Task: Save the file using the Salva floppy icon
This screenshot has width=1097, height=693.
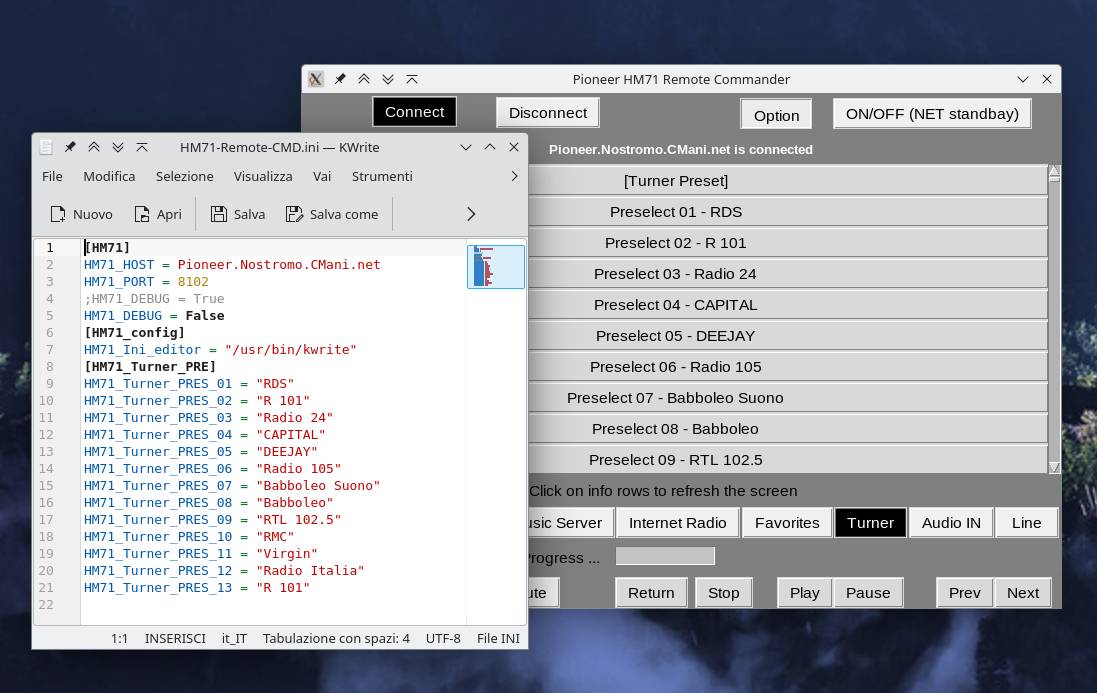Action: (x=219, y=214)
